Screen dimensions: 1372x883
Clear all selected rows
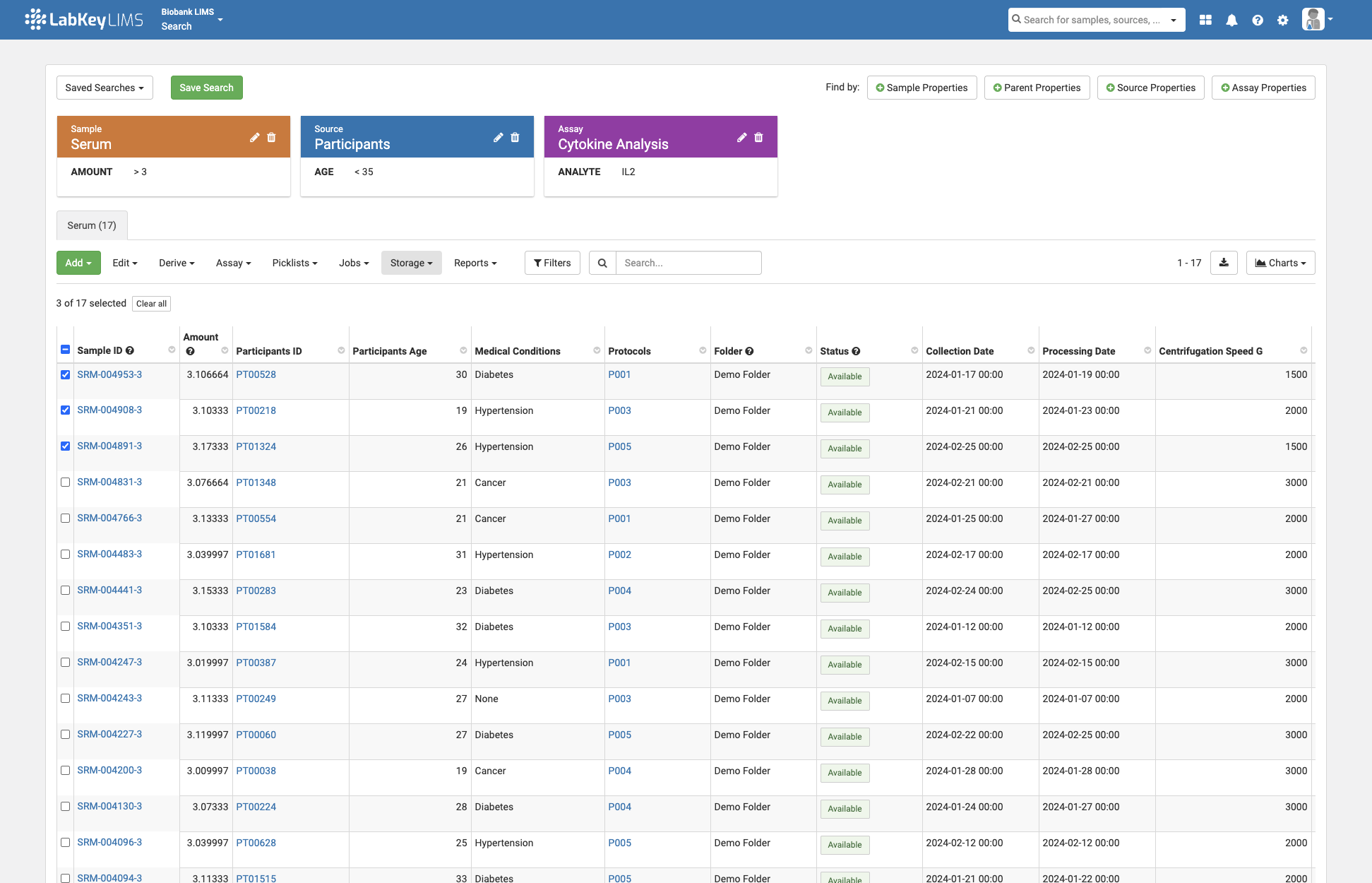tap(151, 304)
